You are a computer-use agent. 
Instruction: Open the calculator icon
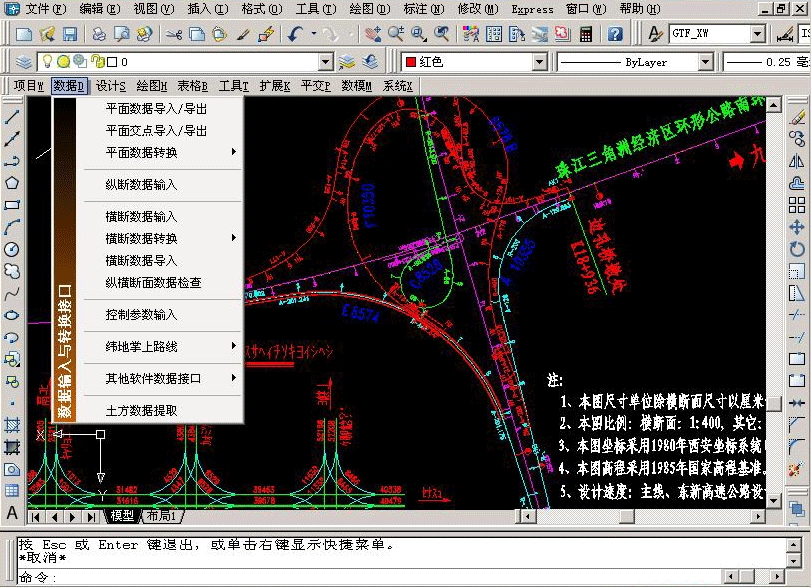(x=585, y=34)
